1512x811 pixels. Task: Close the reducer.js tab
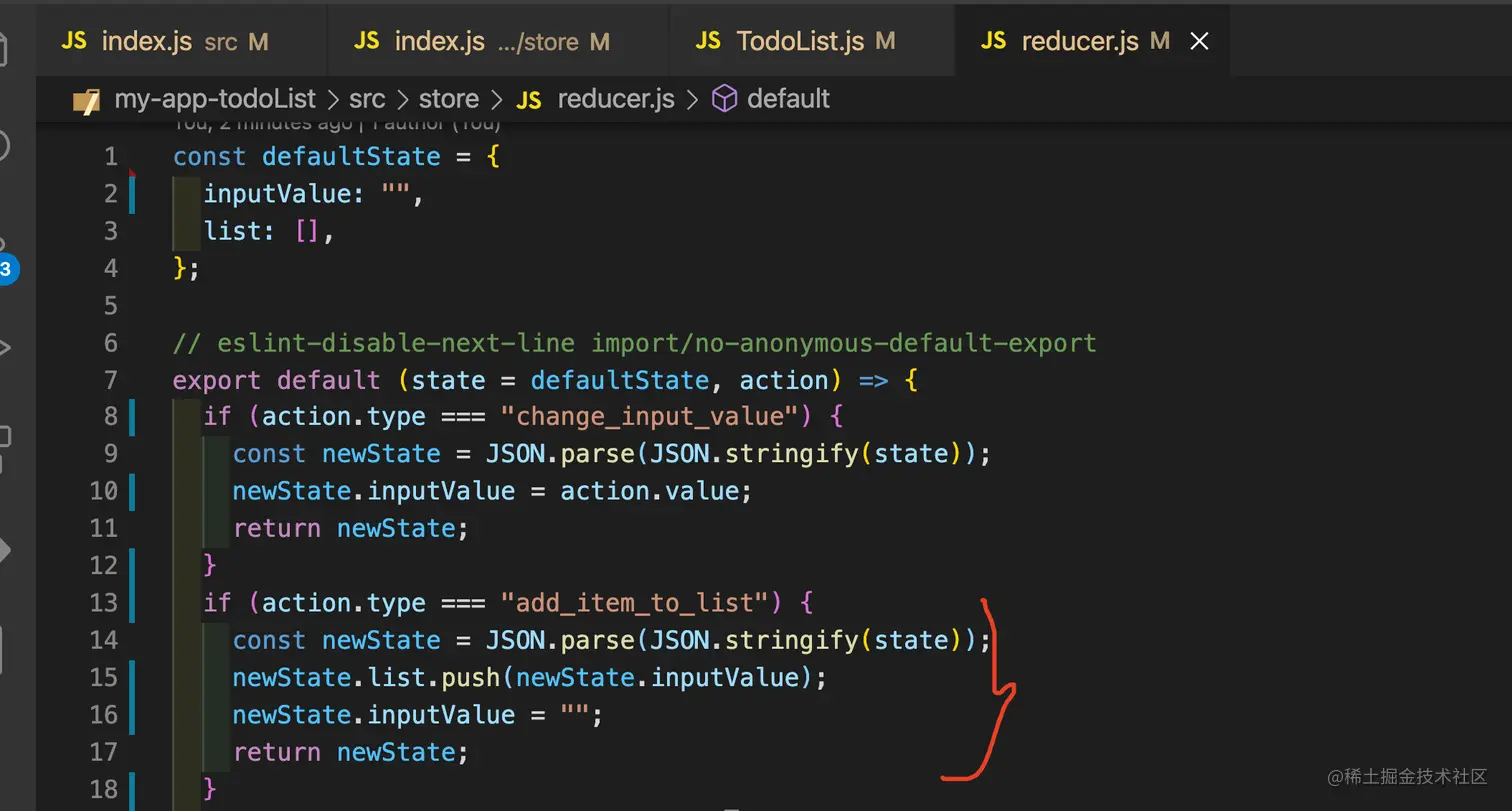click(x=1198, y=41)
